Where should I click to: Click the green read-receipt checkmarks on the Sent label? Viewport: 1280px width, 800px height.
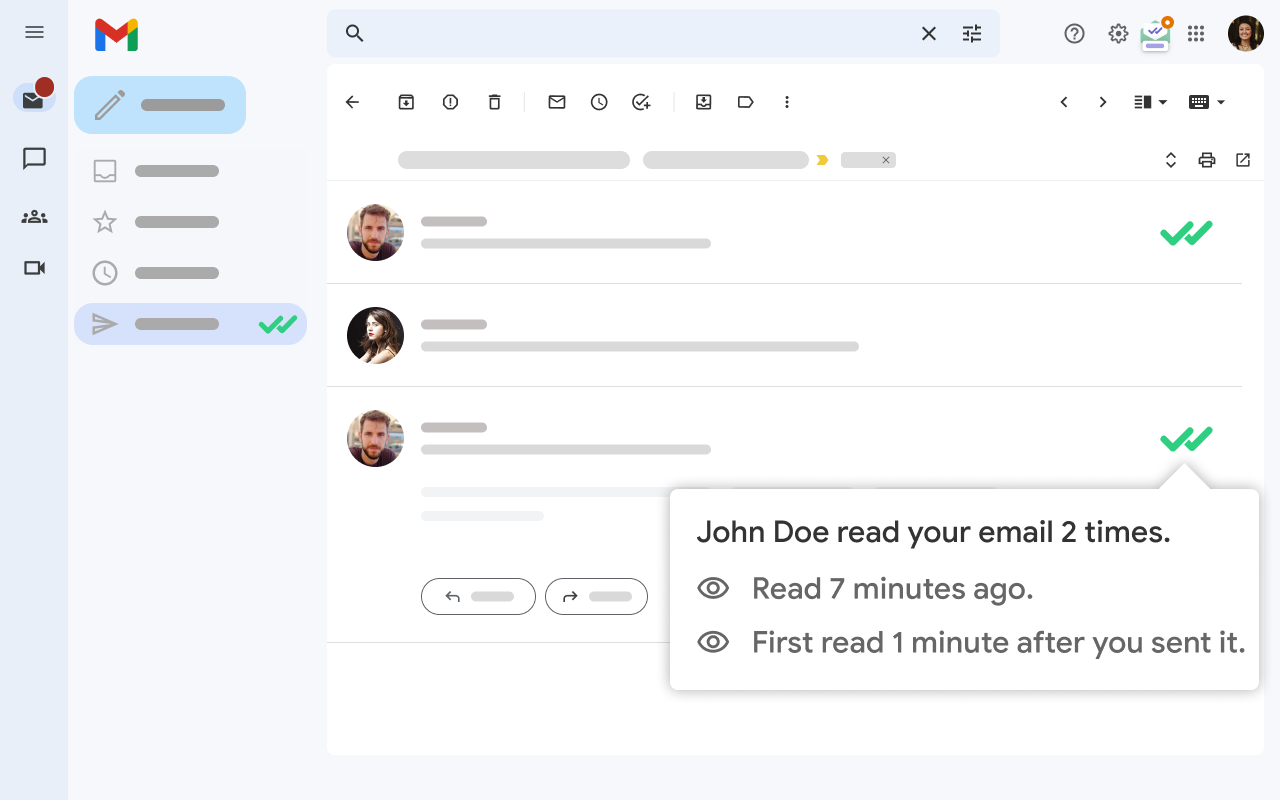click(279, 323)
